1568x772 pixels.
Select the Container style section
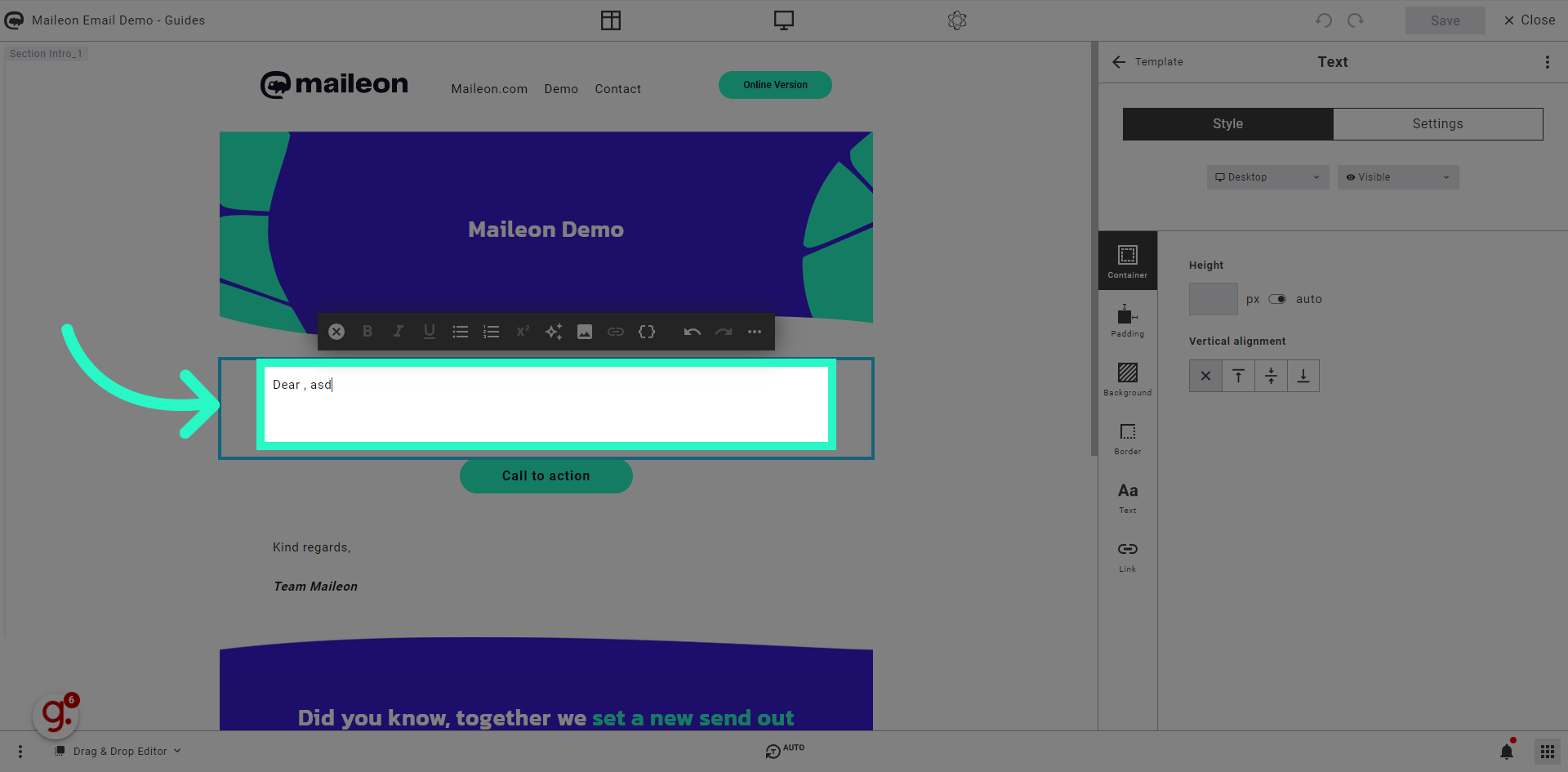click(x=1128, y=261)
